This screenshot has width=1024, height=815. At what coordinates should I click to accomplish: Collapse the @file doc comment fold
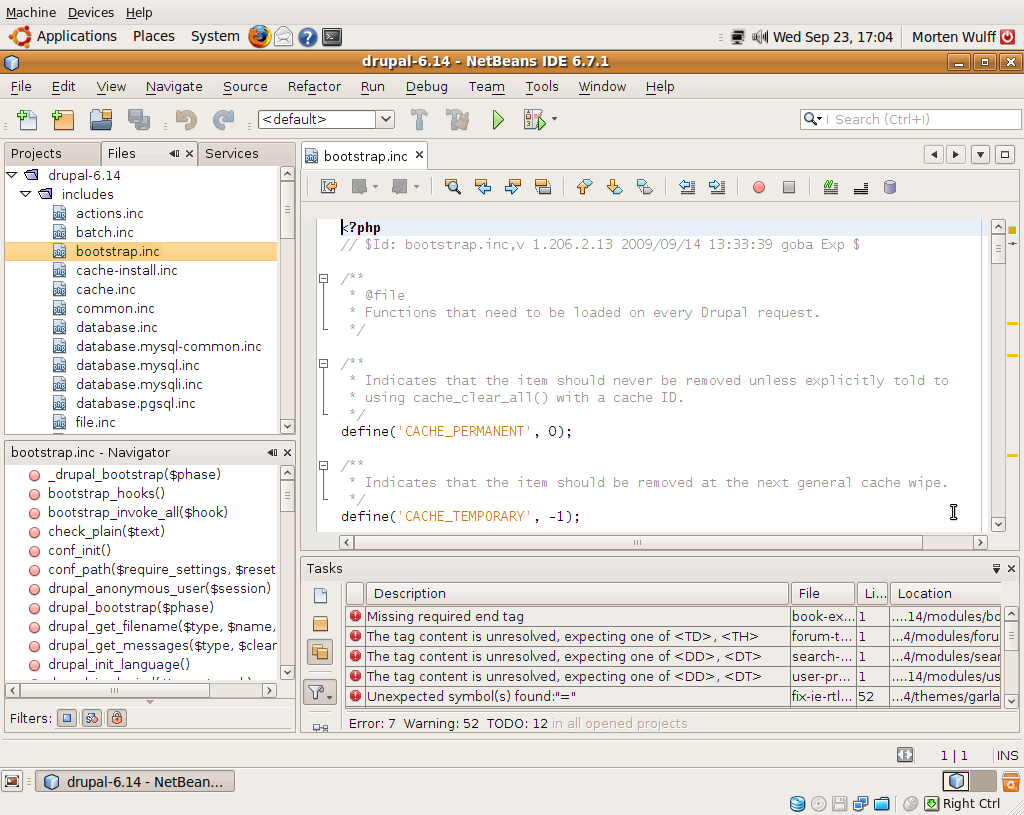(x=323, y=278)
